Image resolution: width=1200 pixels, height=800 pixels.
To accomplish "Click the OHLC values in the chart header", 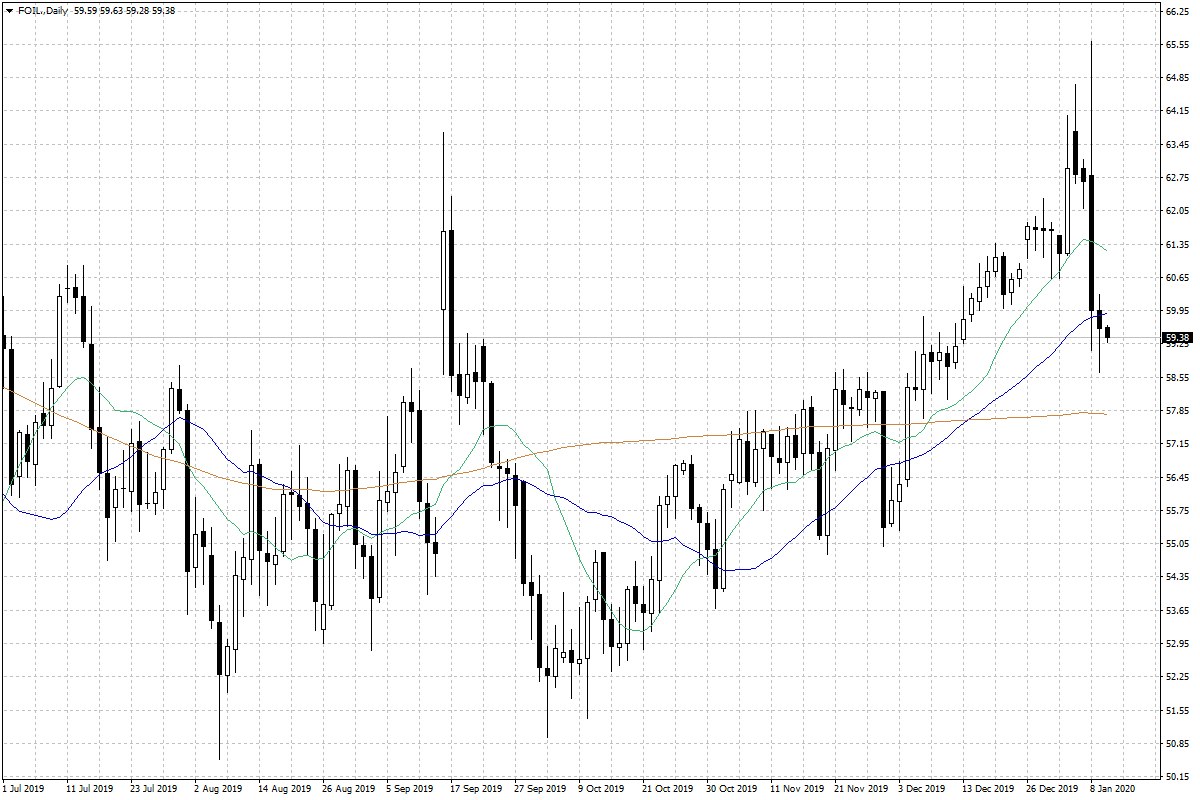I will (125, 10).
